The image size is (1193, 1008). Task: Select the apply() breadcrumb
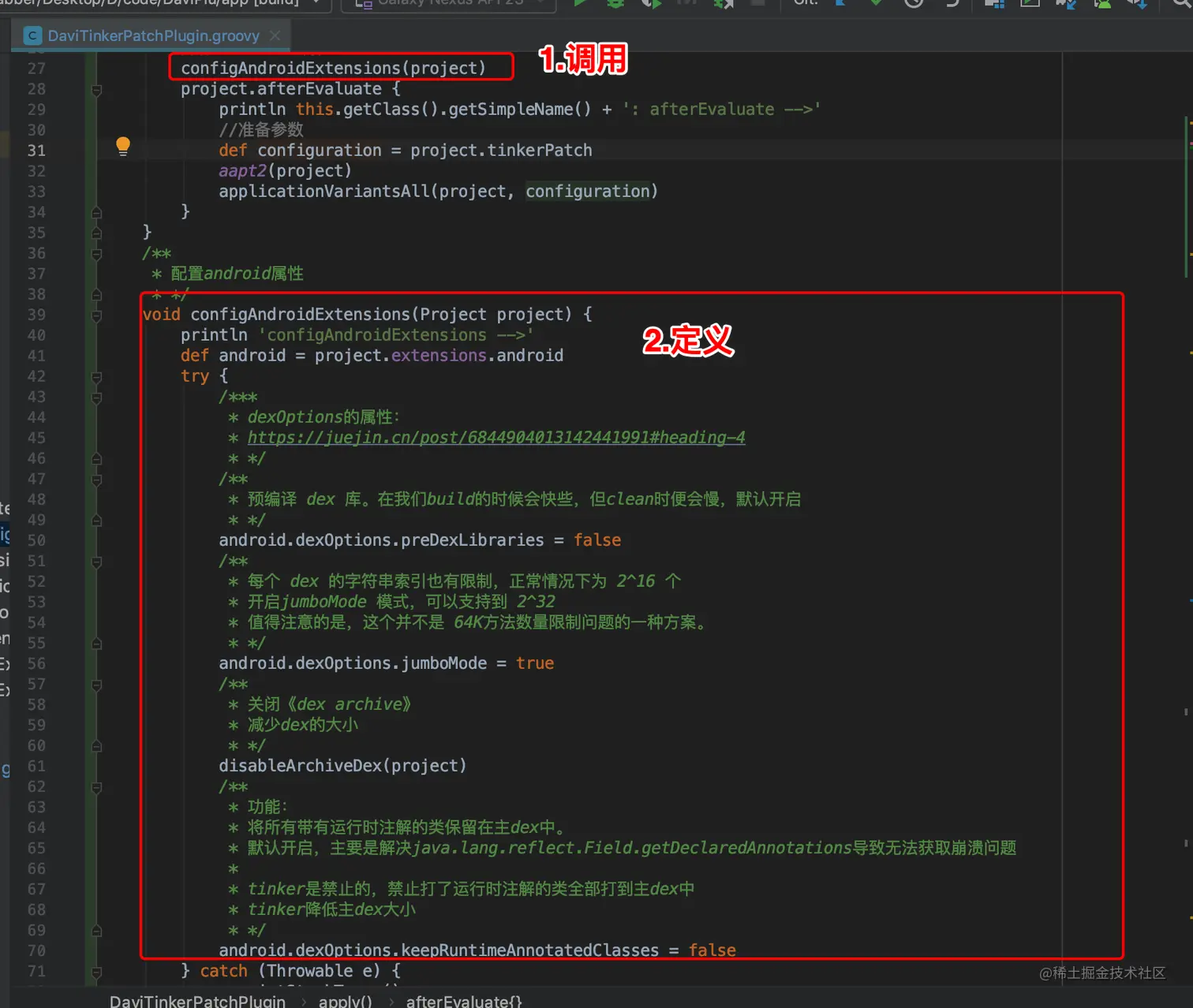click(345, 1000)
